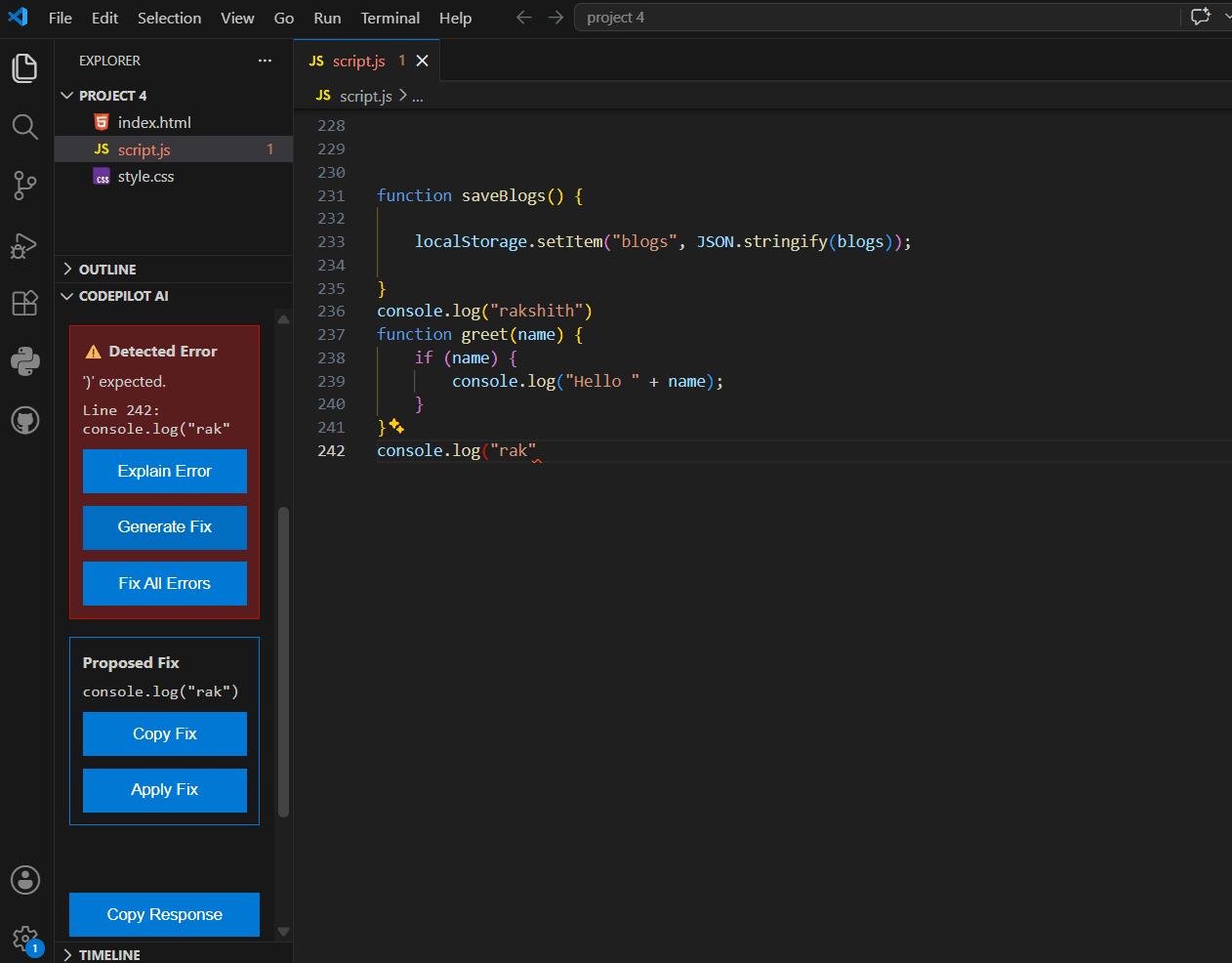
Task: Click the CSS icon of style.css
Action: (x=102, y=177)
